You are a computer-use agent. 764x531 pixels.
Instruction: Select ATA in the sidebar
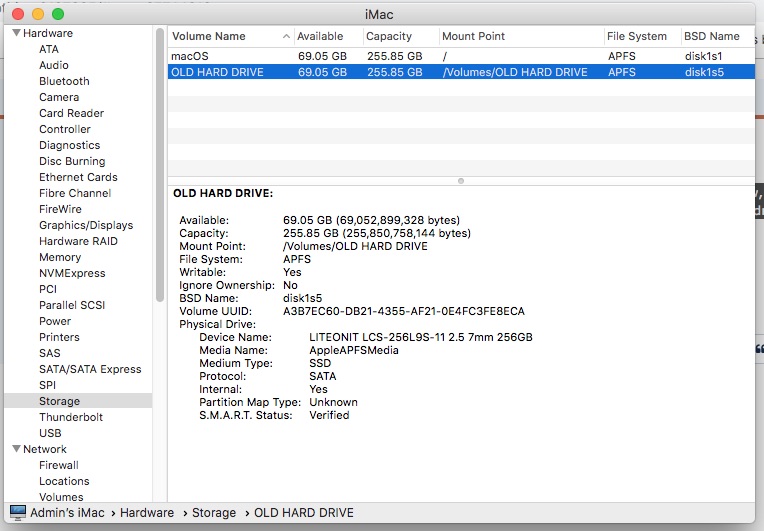pyautogui.click(x=49, y=49)
